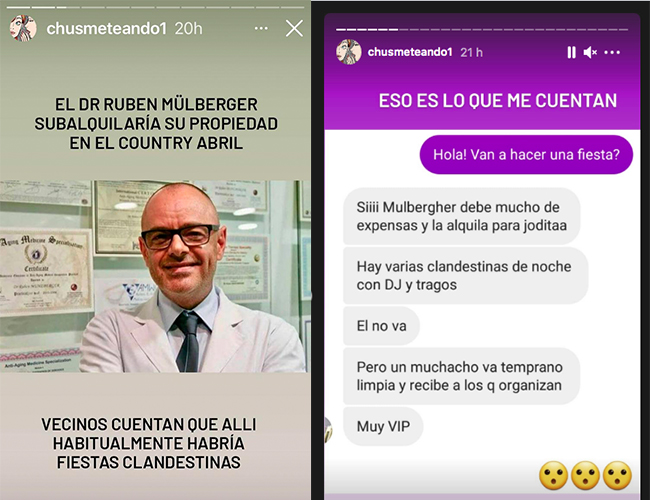
Task: Open the right story's three-dot more options
Action: click(612, 52)
